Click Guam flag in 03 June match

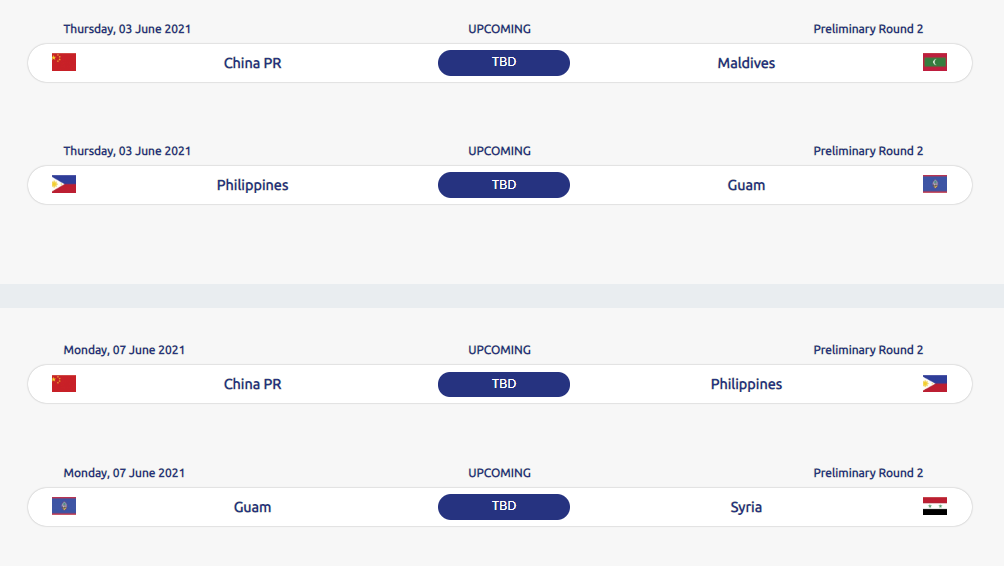935,184
